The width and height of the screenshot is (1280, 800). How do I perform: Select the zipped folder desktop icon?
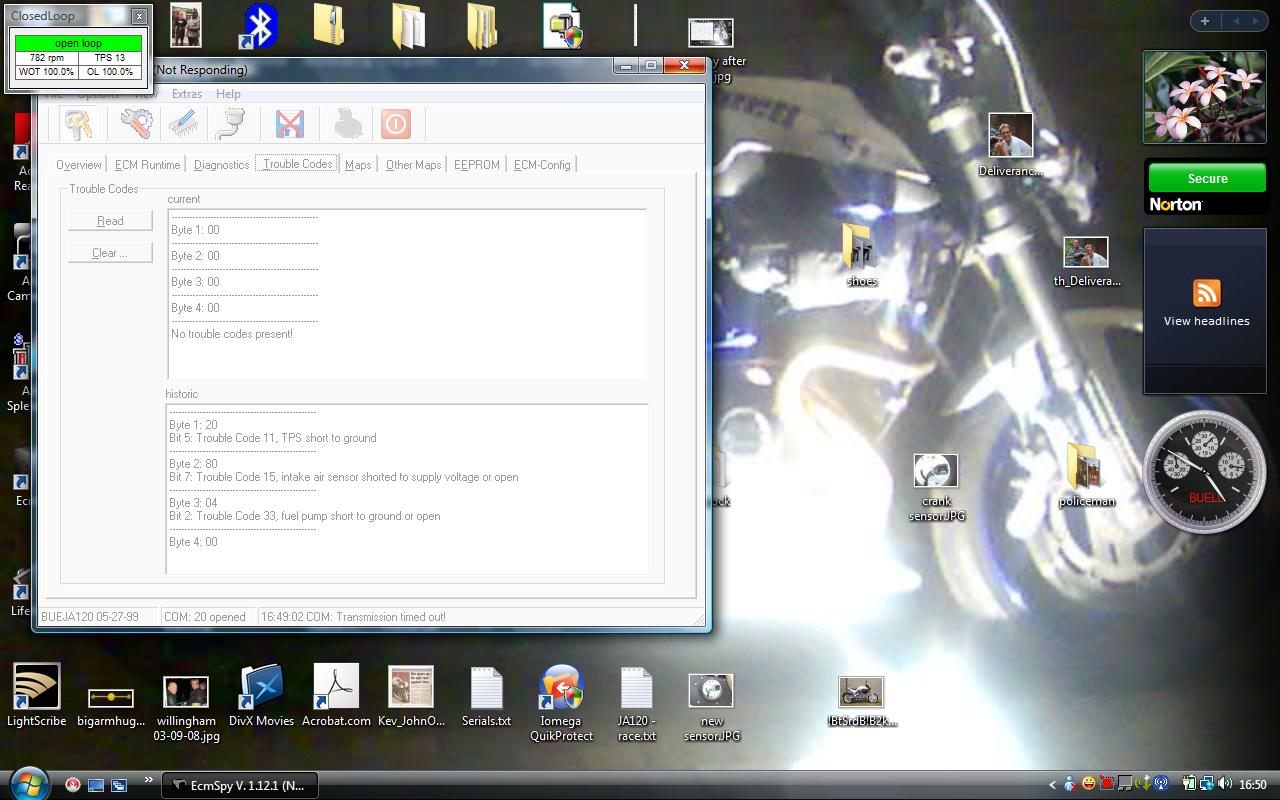pos(330,26)
